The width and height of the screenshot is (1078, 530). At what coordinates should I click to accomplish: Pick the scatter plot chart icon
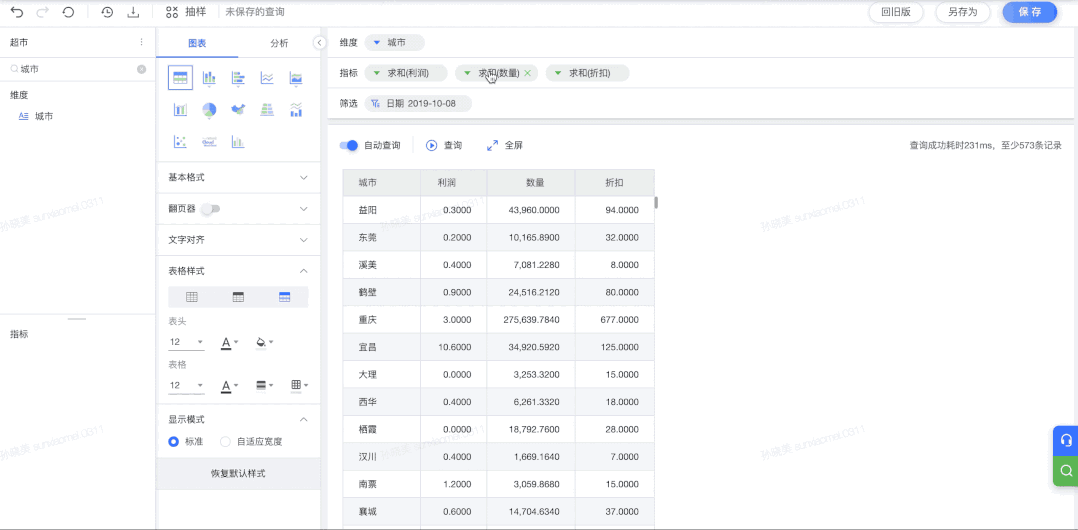click(x=180, y=142)
